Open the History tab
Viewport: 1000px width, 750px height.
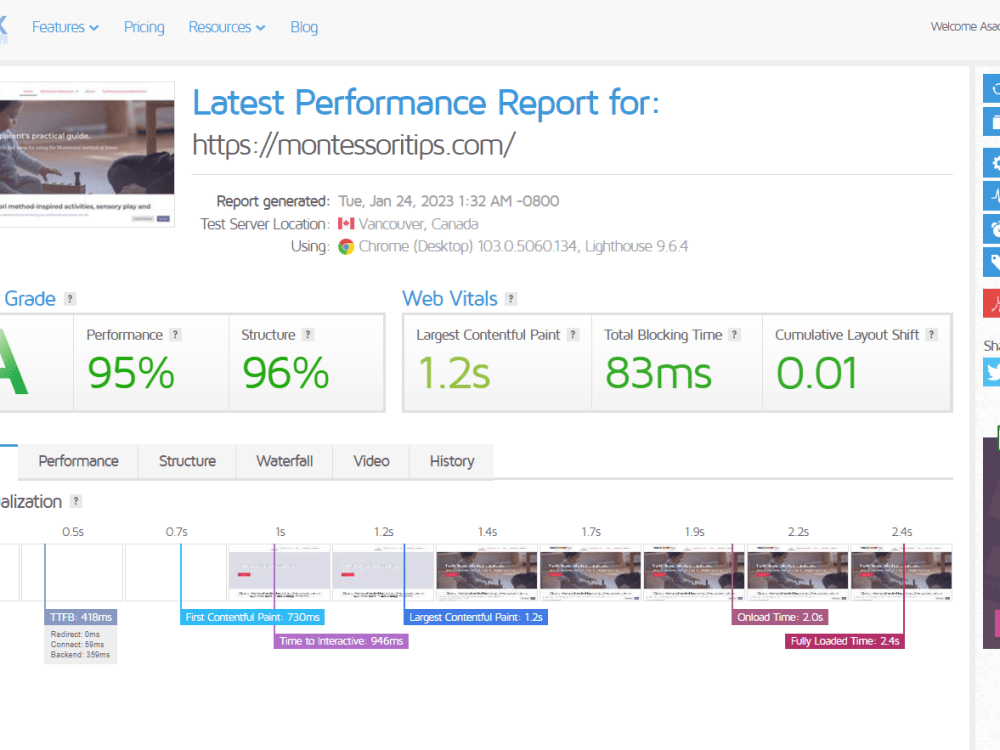click(x=452, y=461)
